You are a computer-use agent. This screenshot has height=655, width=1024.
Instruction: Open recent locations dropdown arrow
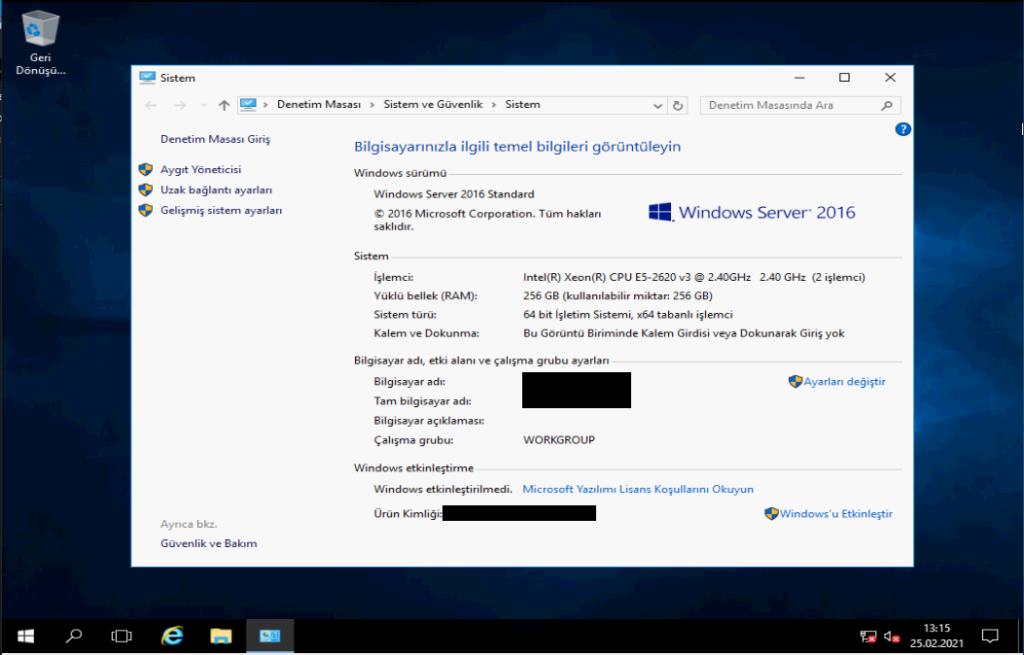pyautogui.click(x=204, y=105)
